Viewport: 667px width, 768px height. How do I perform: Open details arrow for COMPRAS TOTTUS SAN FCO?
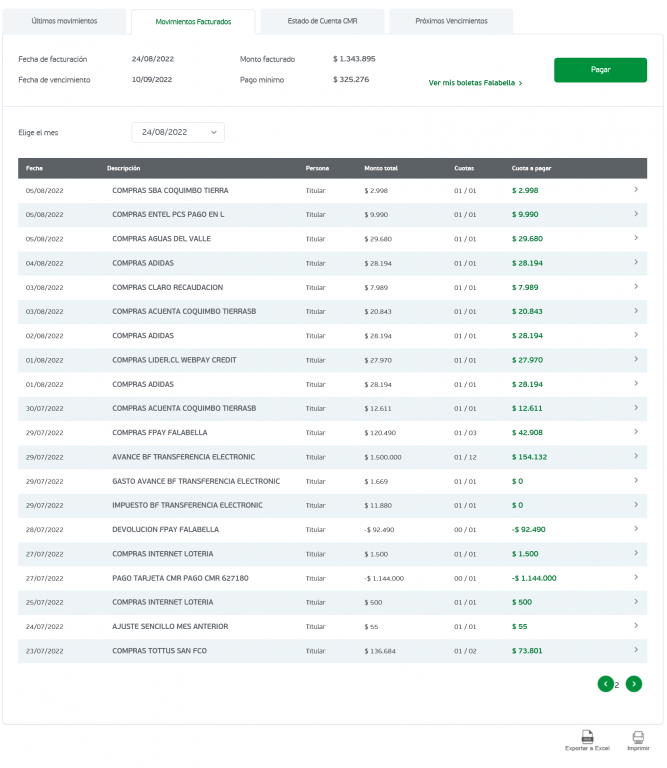[635, 650]
